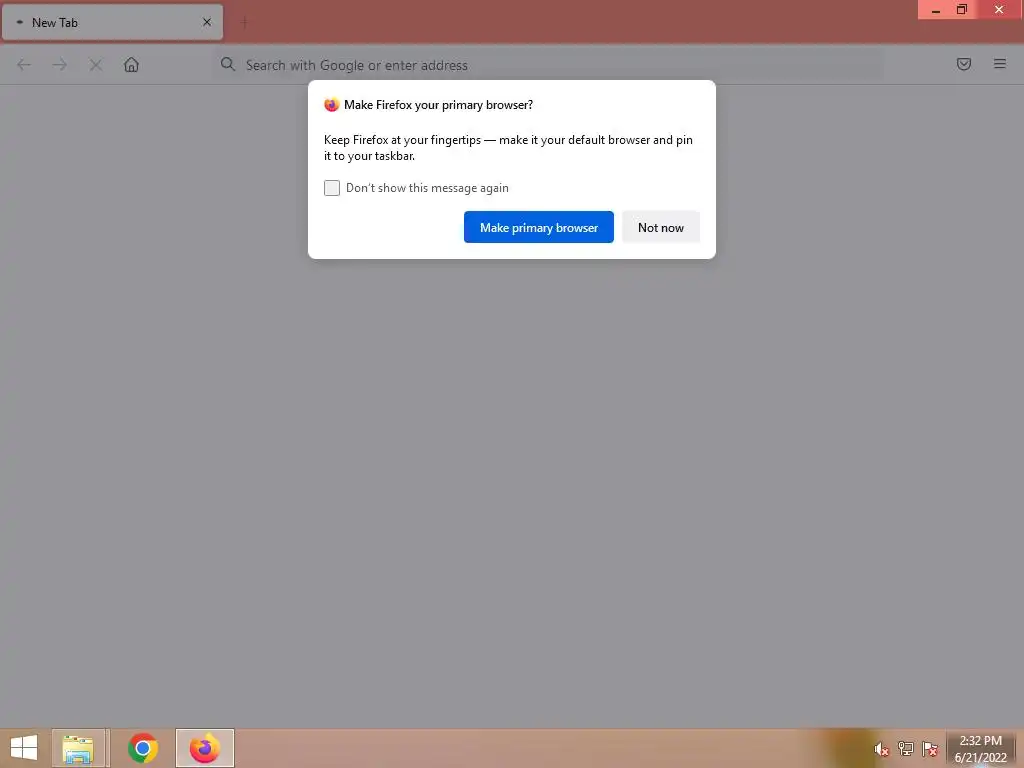This screenshot has height=768, width=1024.
Task: Close the Firefox window
Action: click(x=999, y=10)
